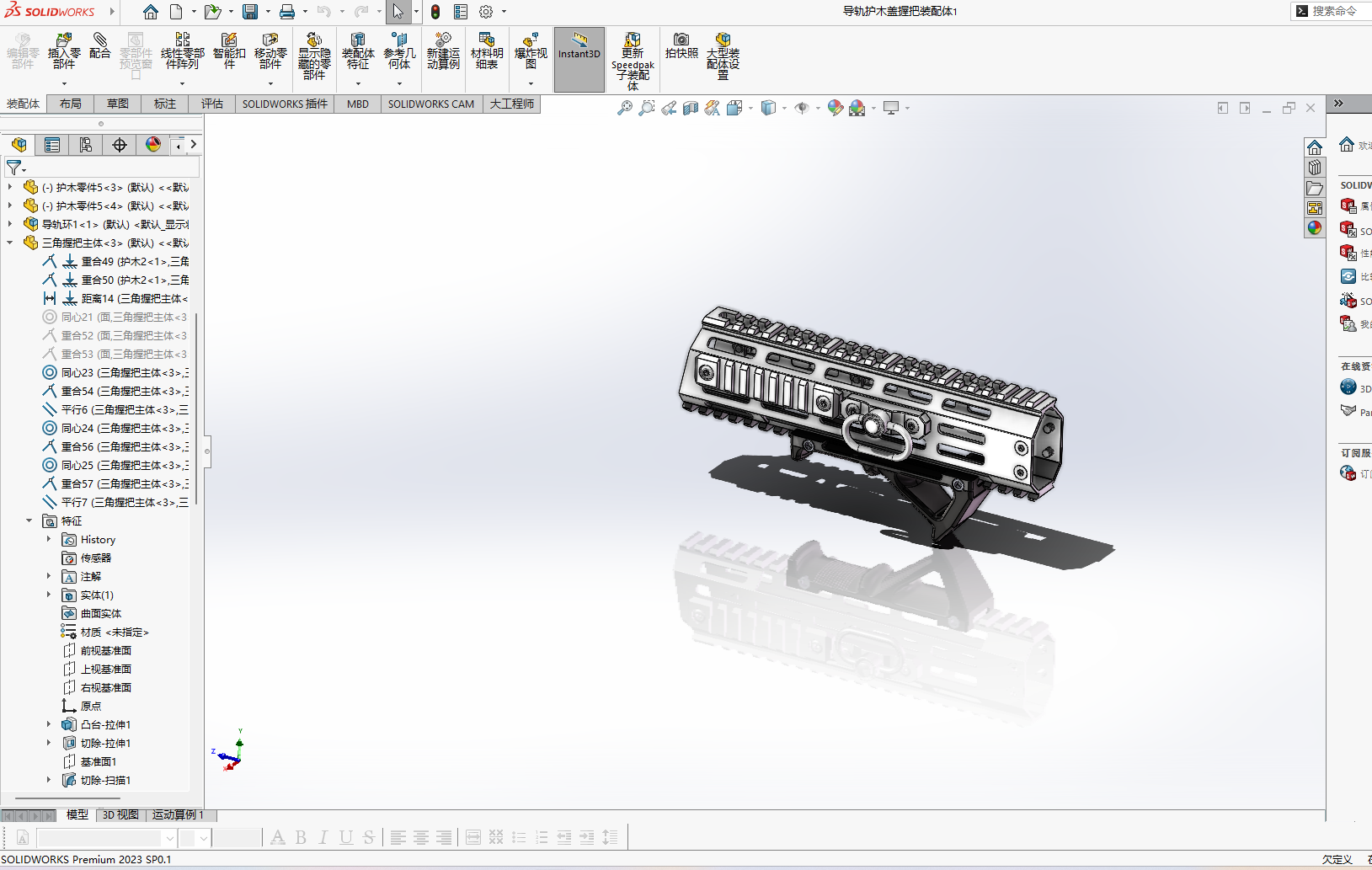Open Large Assembly Settings (大型装配体设置)

[x=723, y=56]
